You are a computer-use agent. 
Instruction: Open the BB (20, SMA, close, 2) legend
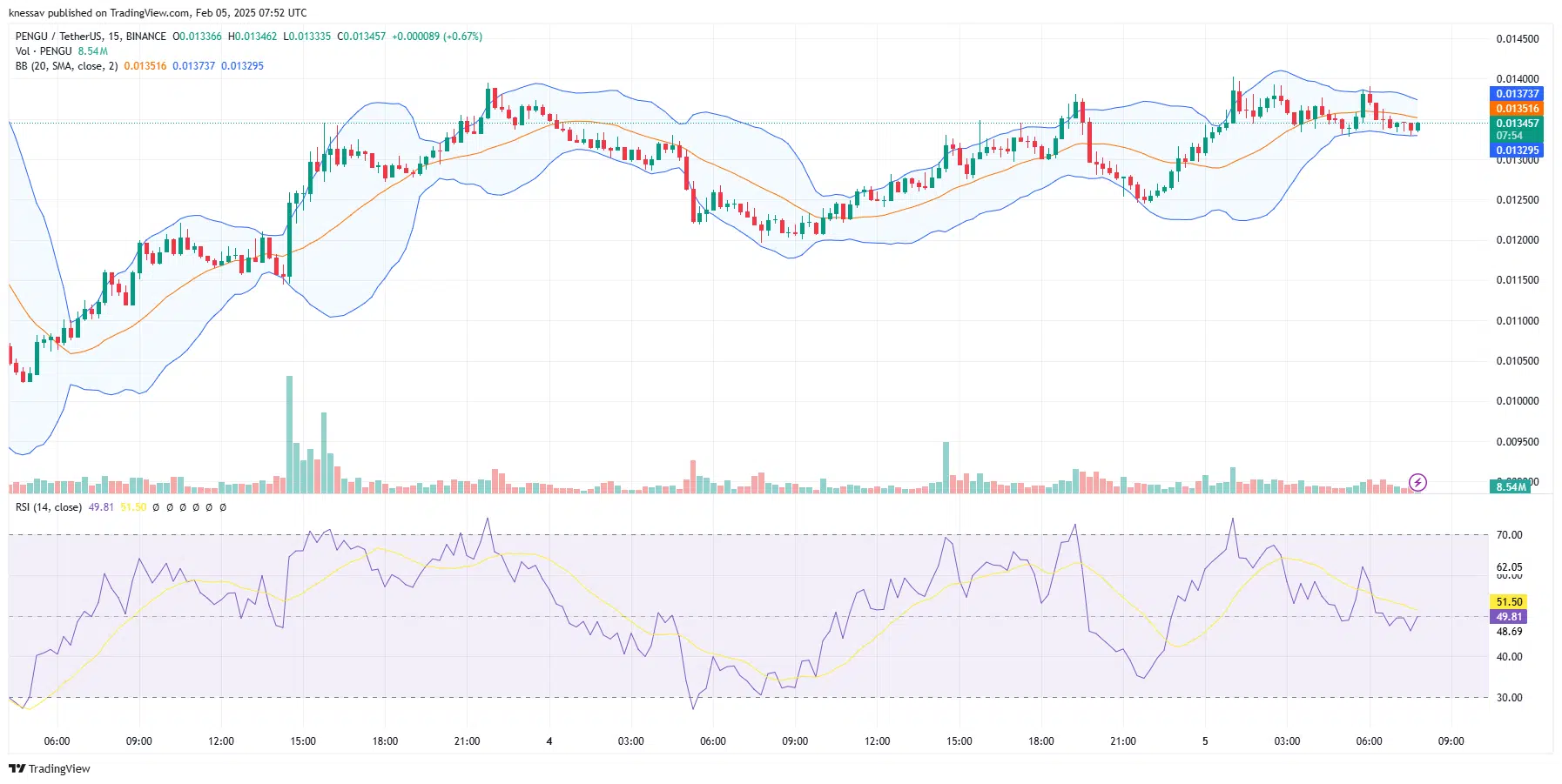point(66,66)
